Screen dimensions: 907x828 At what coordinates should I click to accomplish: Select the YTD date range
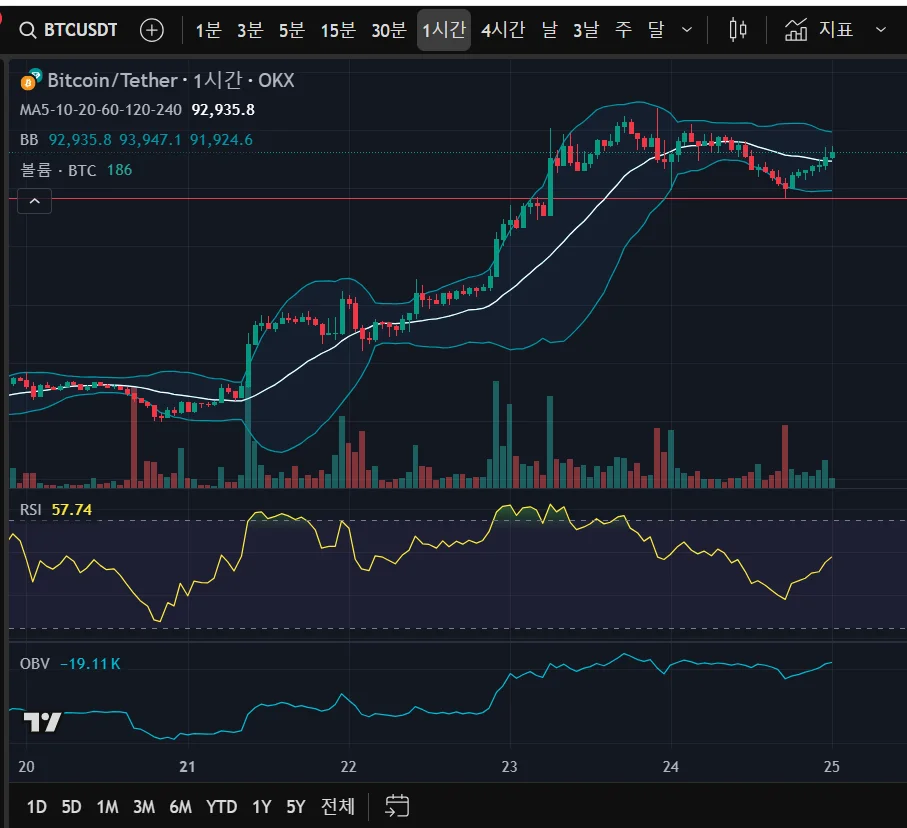click(221, 806)
